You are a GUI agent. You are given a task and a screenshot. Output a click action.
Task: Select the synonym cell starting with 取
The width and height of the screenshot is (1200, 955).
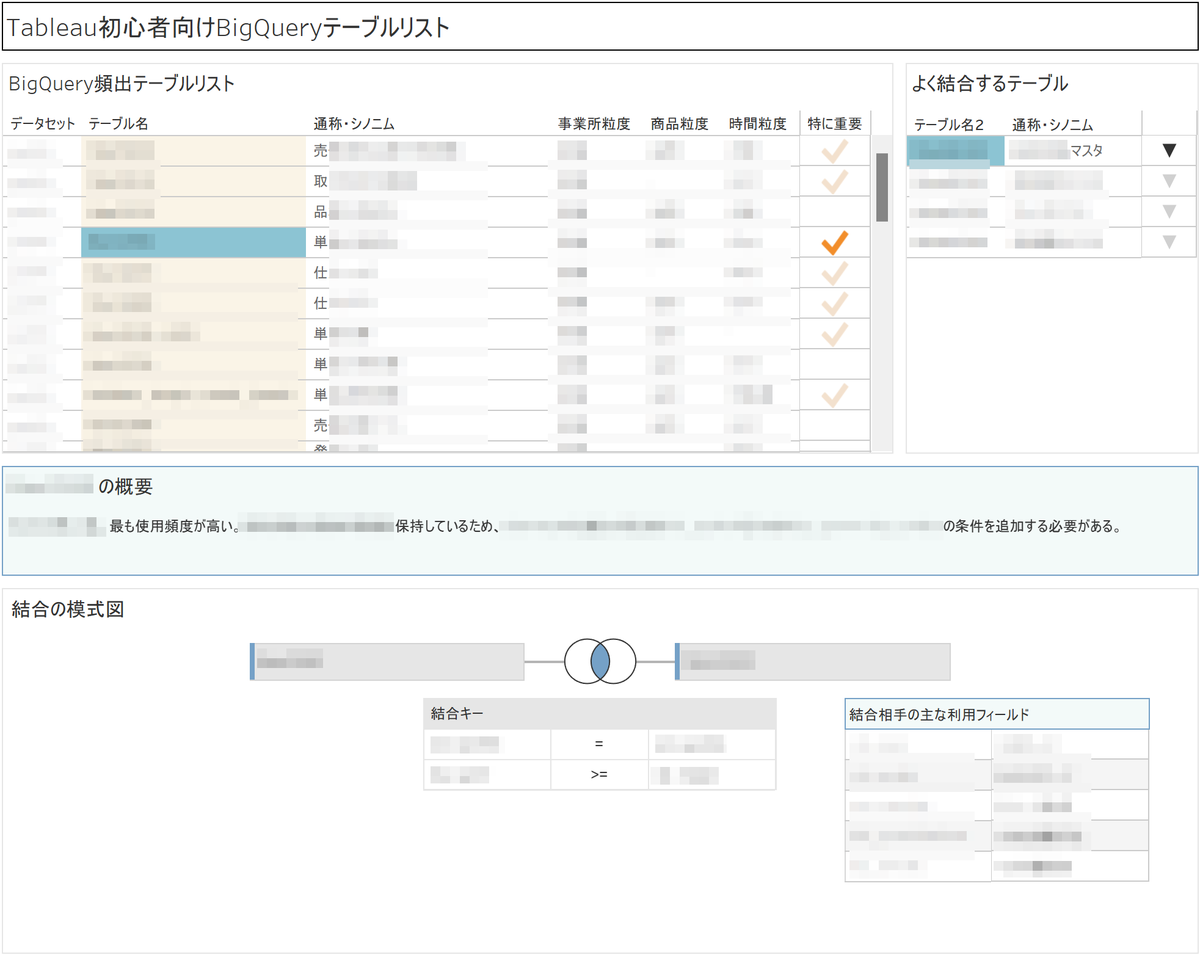coord(431,182)
